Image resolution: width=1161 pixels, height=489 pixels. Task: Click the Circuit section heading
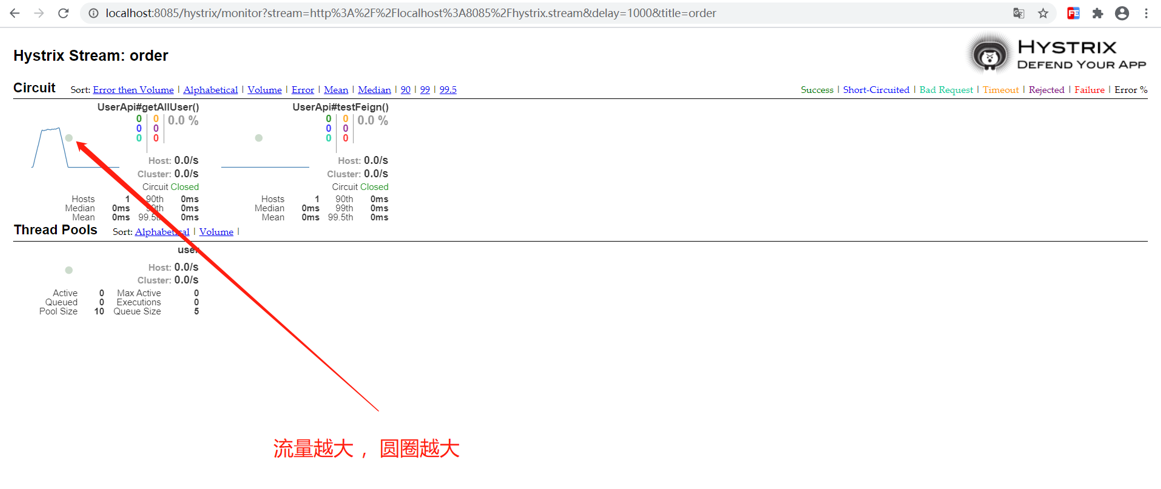click(34, 88)
